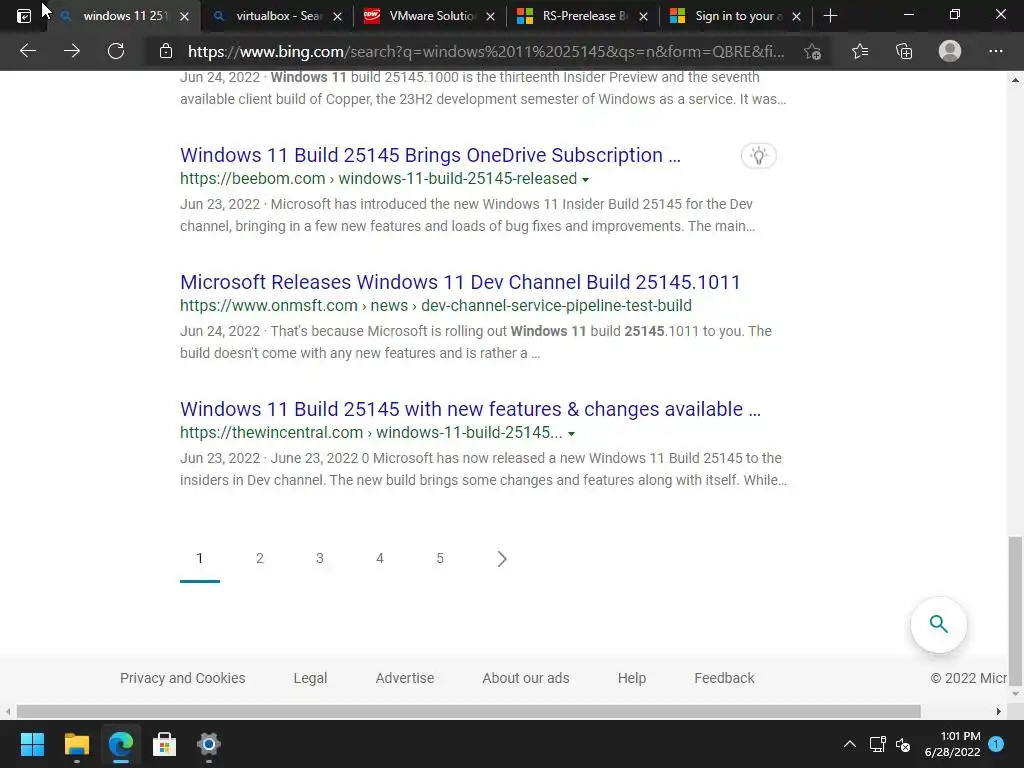
Task: Close the VMware Solutions tab
Action: pos(490,16)
